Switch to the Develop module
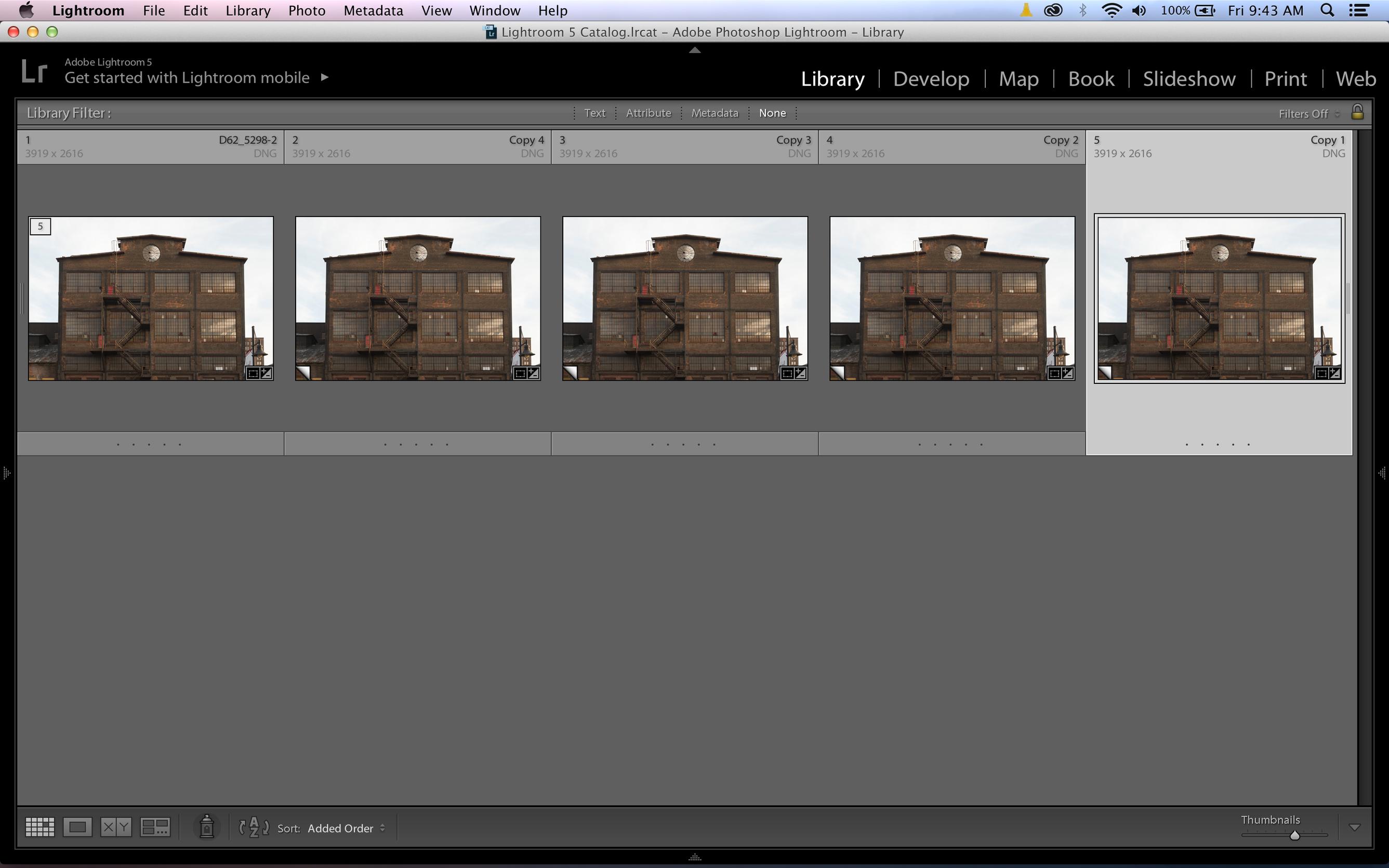The image size is (1389, 868). 931,78
